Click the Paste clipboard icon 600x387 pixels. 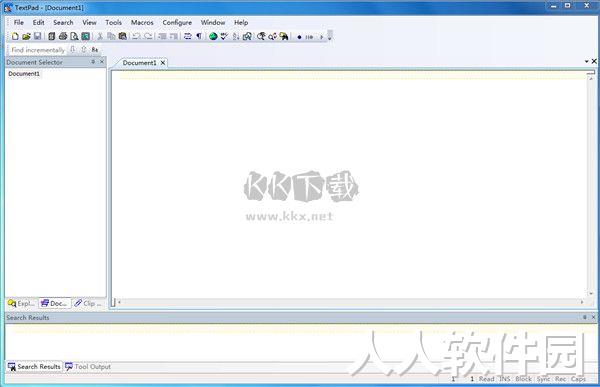coord(122,36)
